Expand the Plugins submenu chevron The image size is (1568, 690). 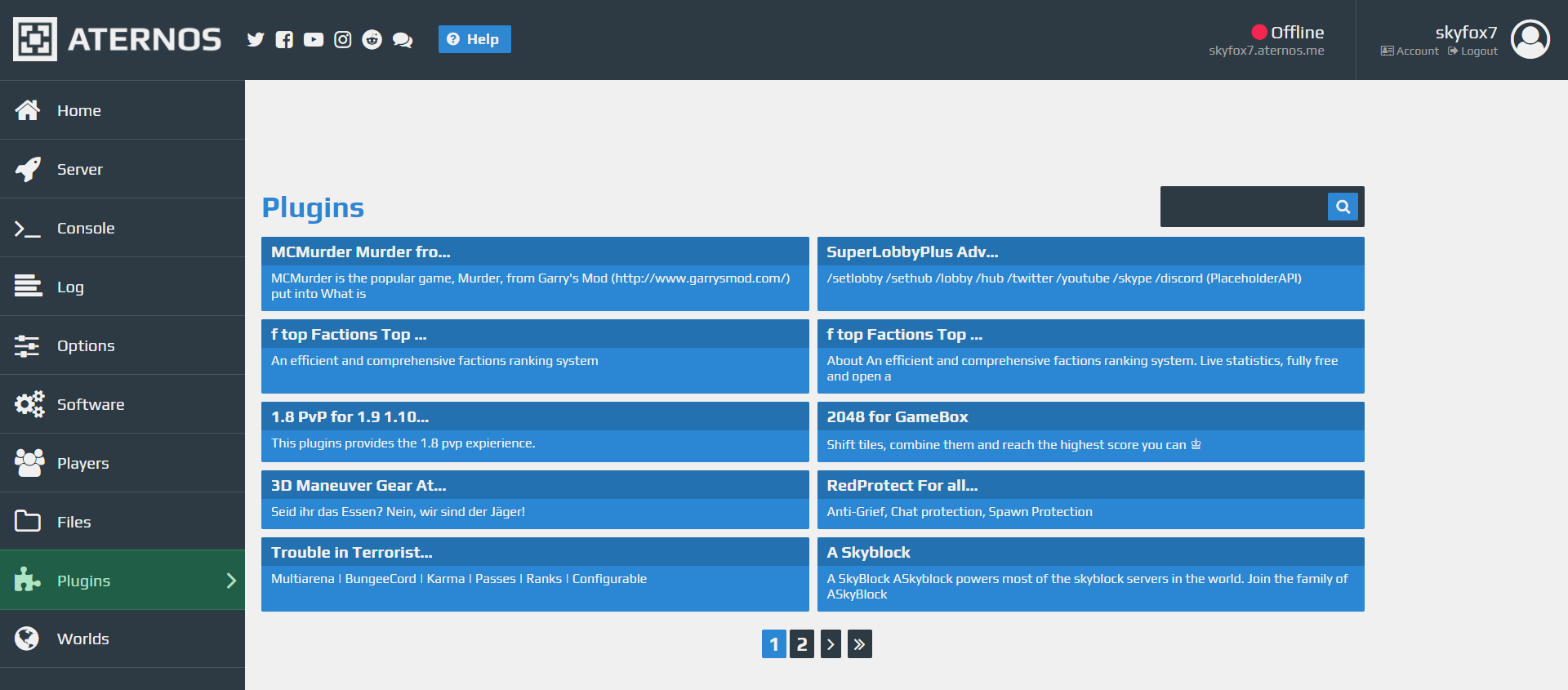point(231,581)
